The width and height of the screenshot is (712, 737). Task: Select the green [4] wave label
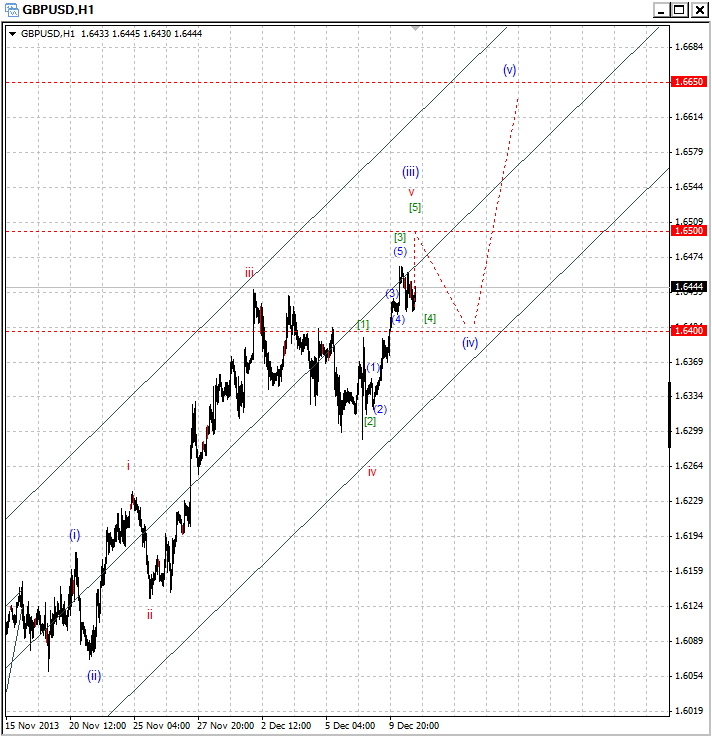coord(430,319)
